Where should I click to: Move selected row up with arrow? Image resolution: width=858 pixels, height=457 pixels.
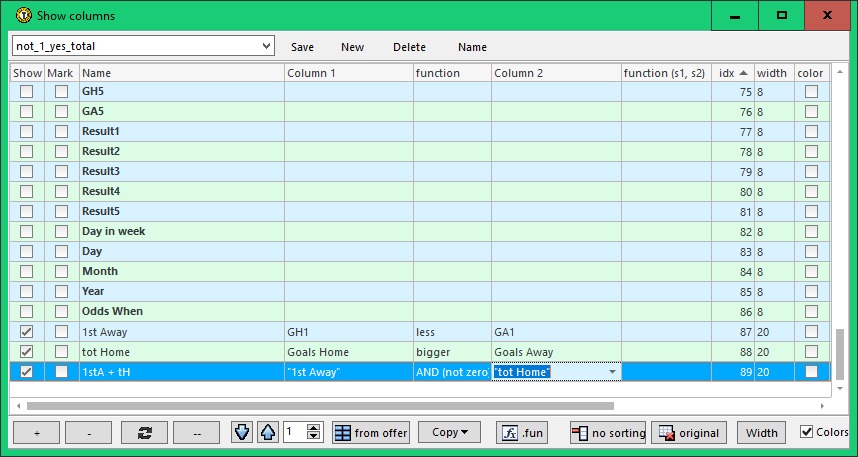[267, 433]
